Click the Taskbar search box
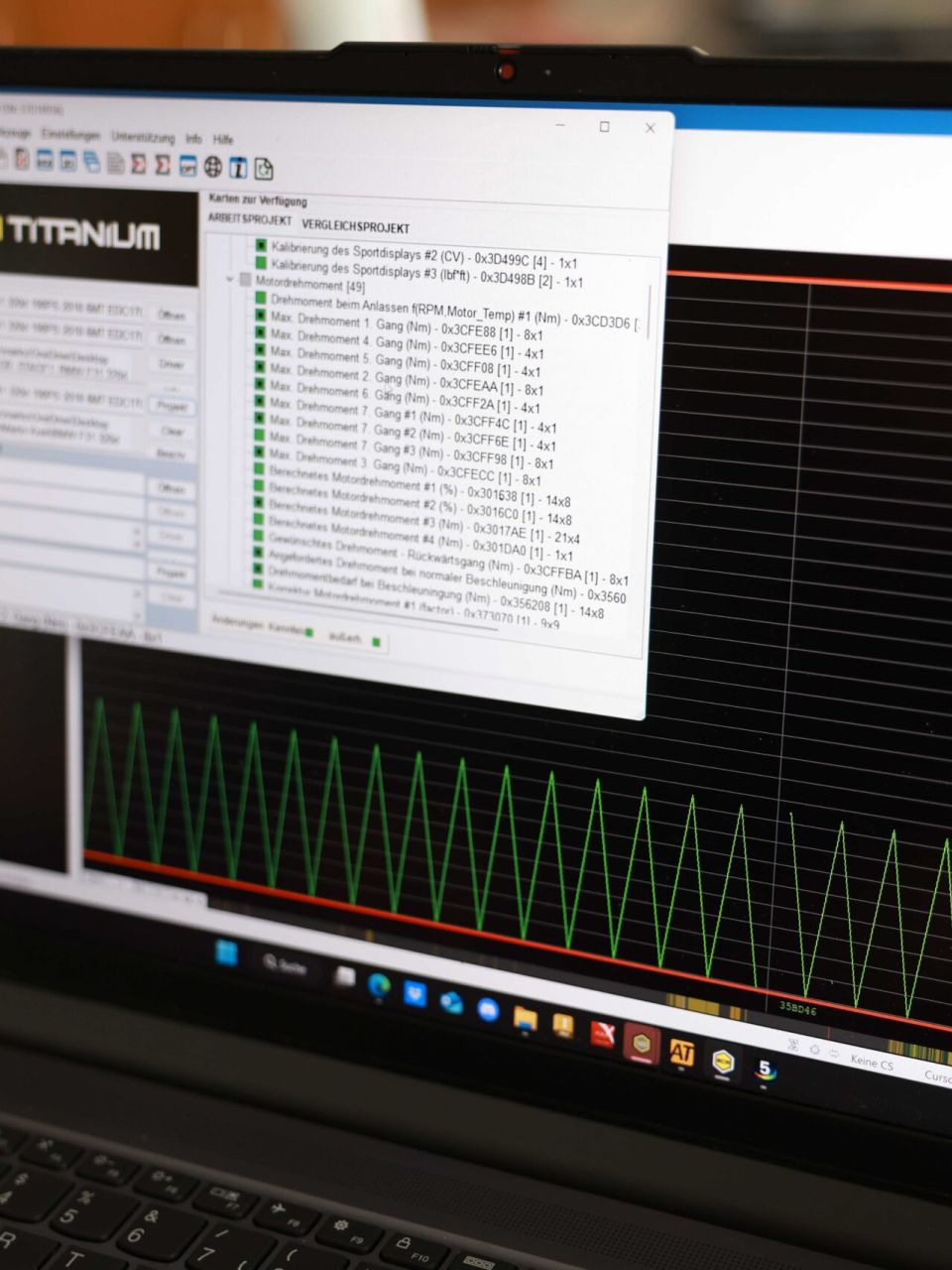Image resolution: width=952 pixels, height=1270 pixels. [285, 964]
